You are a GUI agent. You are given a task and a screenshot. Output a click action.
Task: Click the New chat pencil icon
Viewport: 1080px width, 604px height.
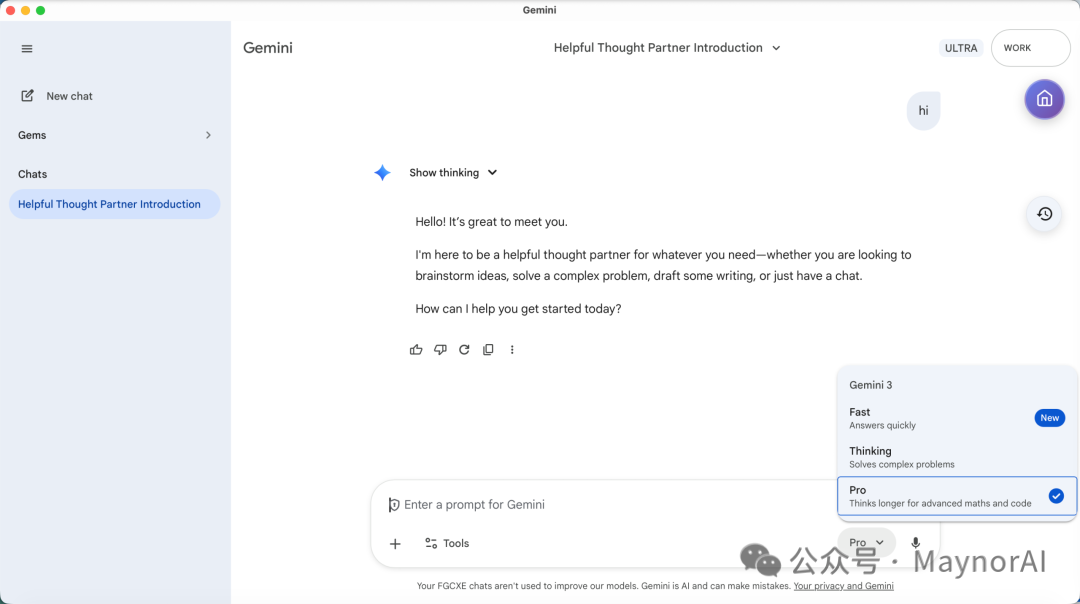coord(28,96)
